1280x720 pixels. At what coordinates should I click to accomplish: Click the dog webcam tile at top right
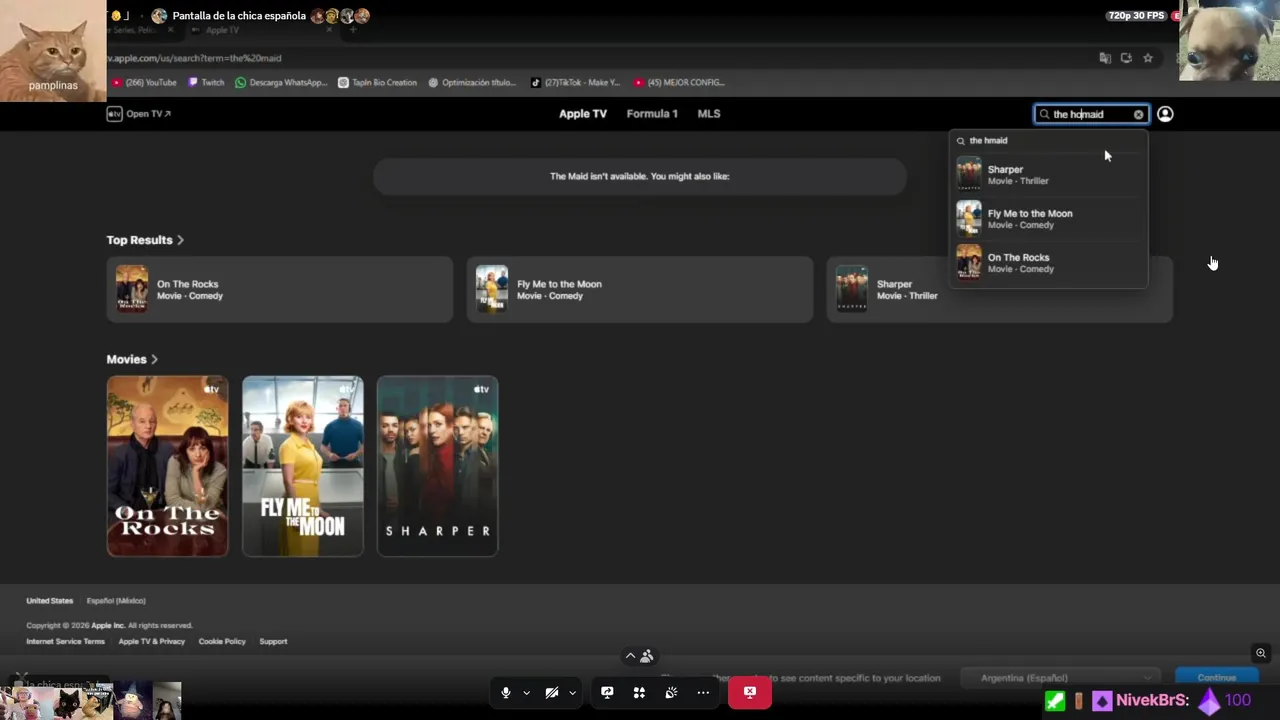point(1229,41)
